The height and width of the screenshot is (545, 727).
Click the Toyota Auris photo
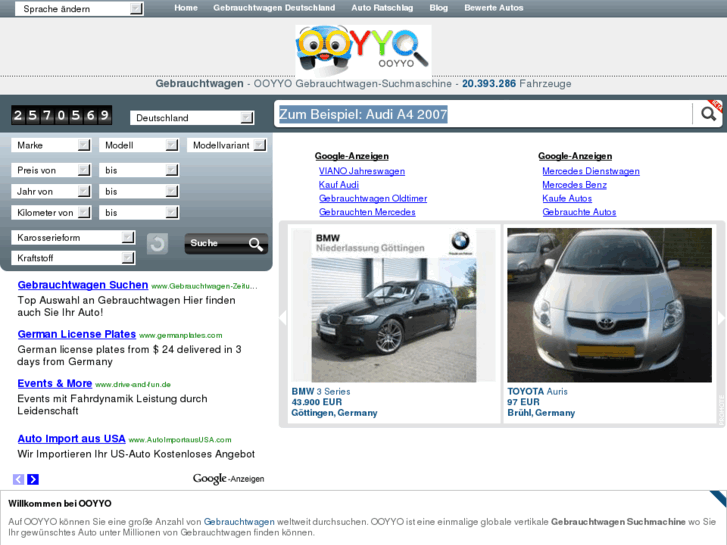click(609, 305)
